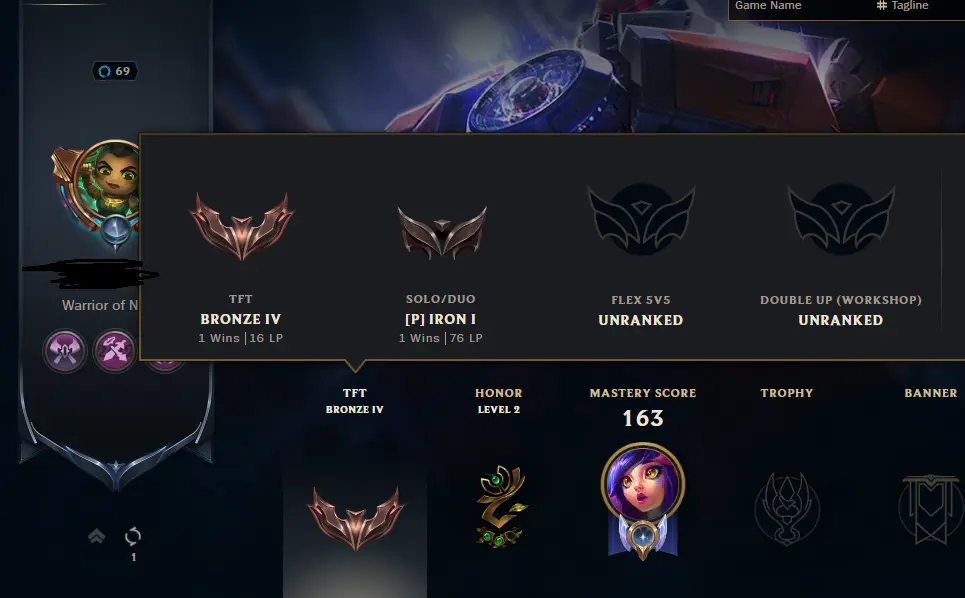The width and height of the screenshot is (965, 598).
Task: Click the Mastery Score 163 number
Action: [x=643, y=418]
